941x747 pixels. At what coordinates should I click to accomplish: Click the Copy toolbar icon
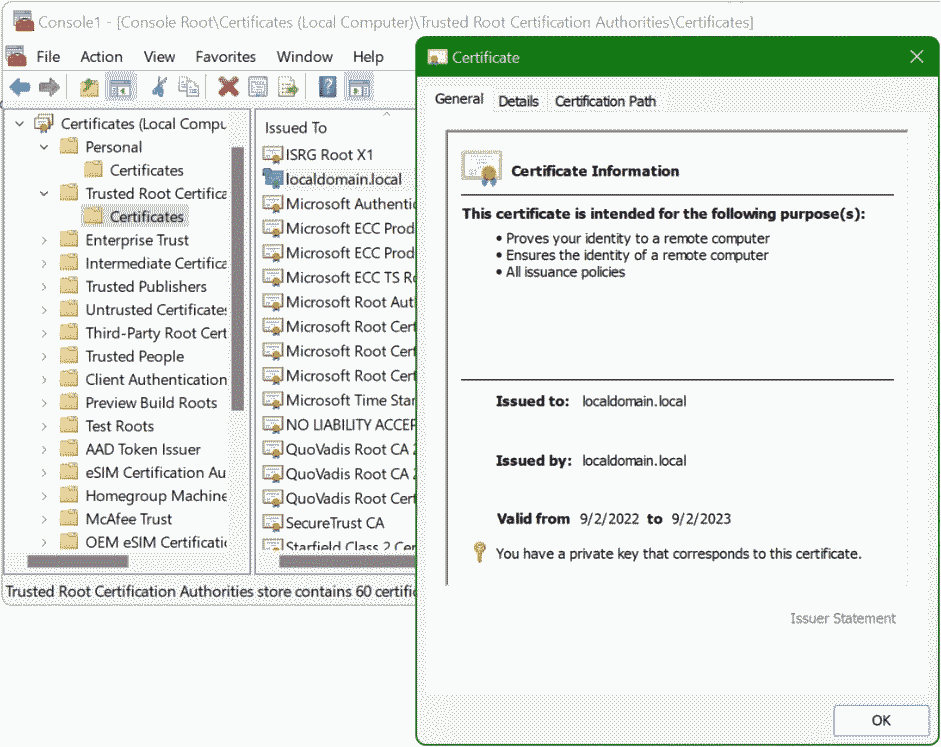tap(189, 87)
